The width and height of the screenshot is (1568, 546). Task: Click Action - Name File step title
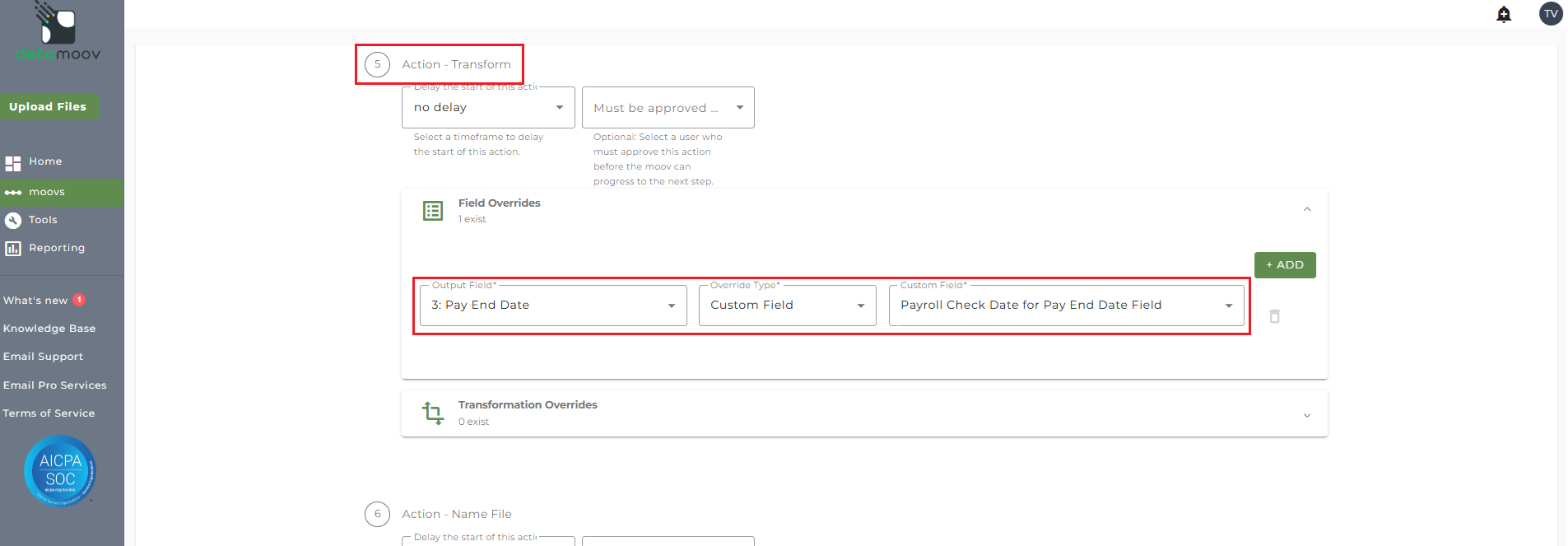(x=457, y=514)
